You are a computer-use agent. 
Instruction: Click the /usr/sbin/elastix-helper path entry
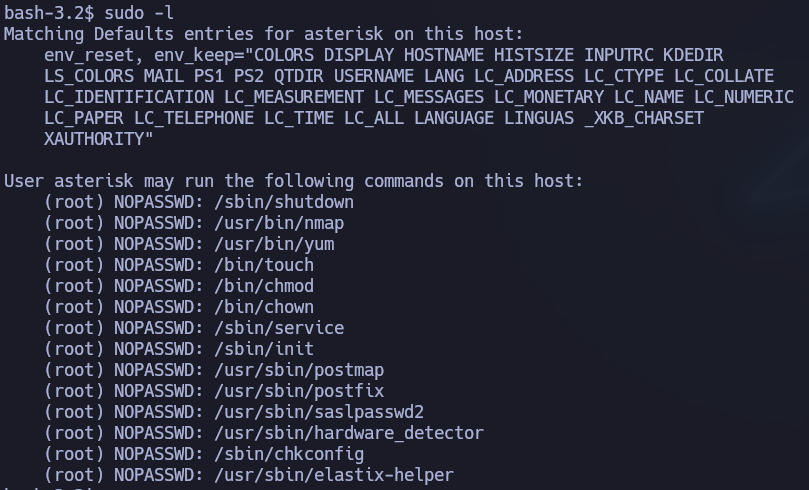click(x=334, y=475)
